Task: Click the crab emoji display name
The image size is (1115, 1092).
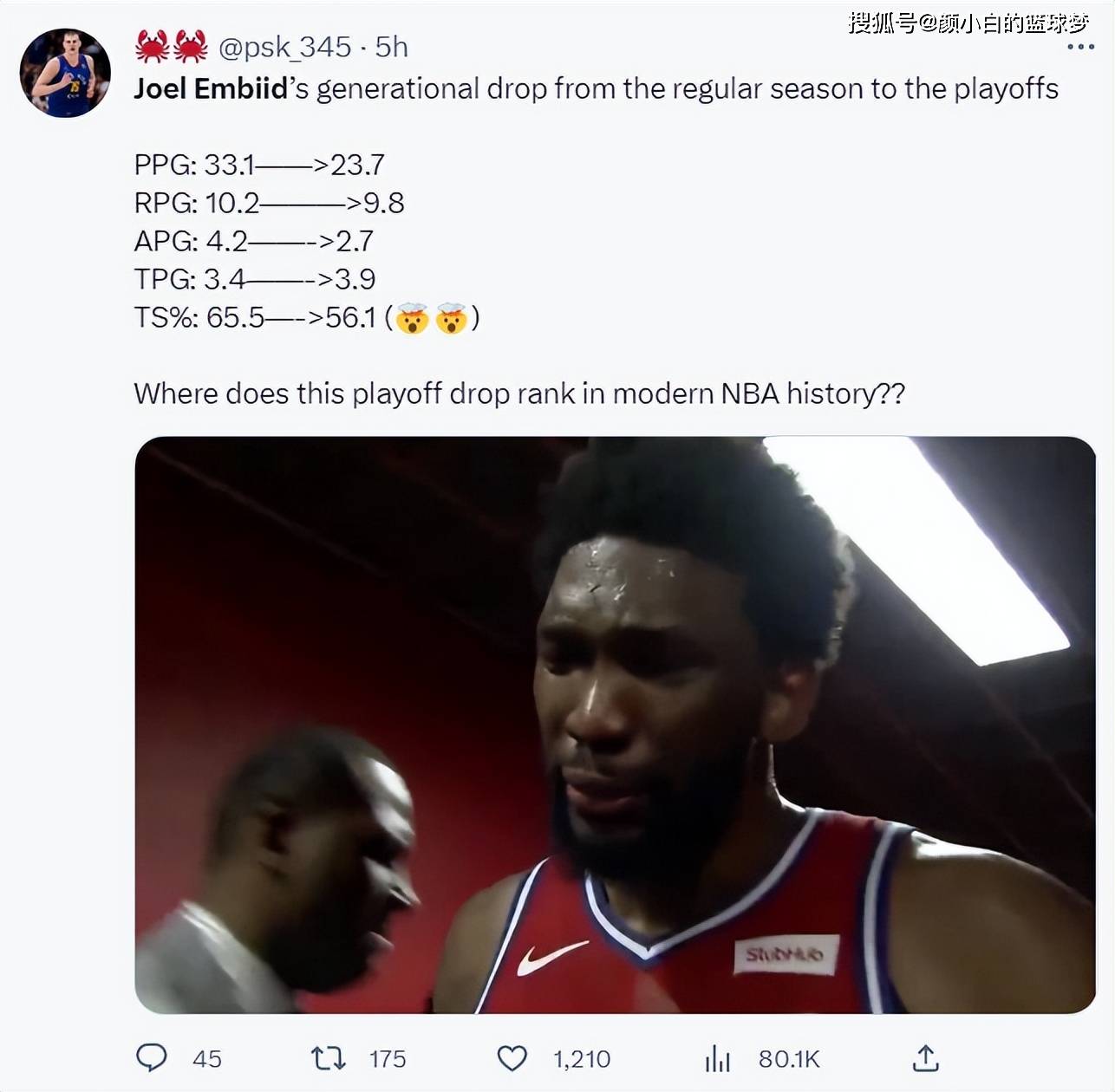Action: pyautogui.click(x=172, y=47)
